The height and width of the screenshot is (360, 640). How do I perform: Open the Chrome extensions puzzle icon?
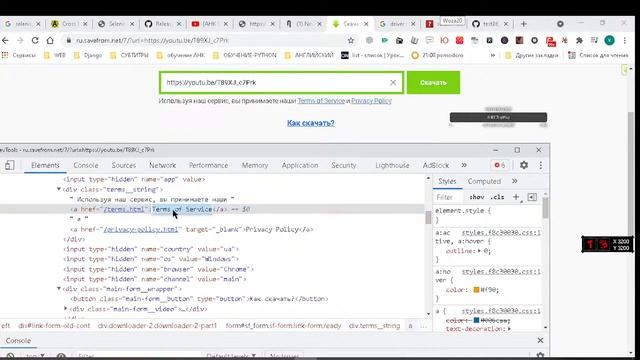coord(579,40)
